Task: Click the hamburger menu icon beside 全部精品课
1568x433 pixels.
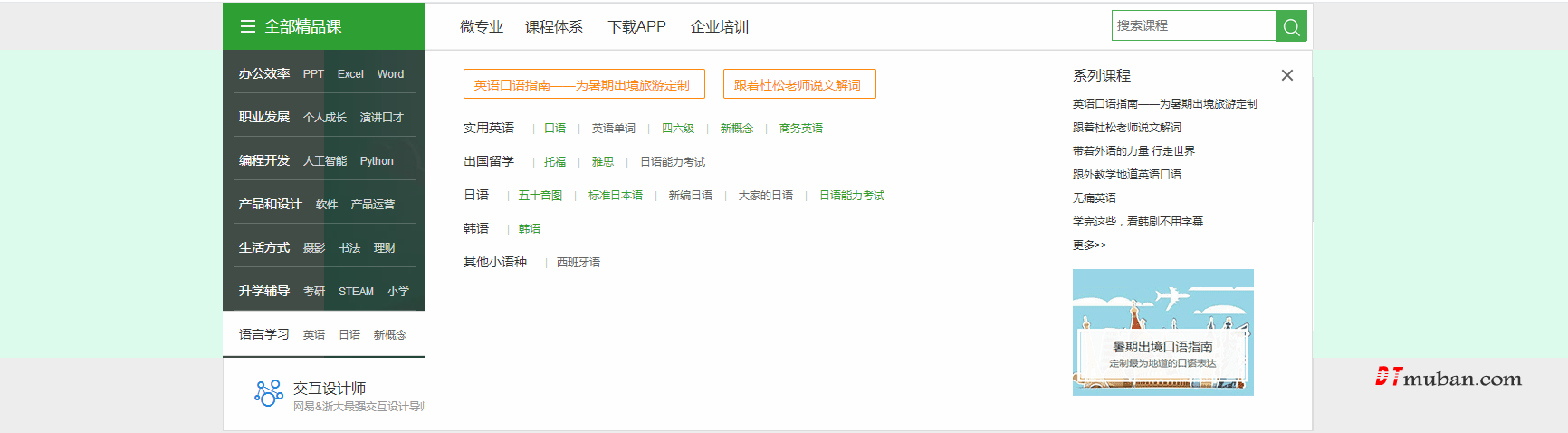Action: (247, 26)
